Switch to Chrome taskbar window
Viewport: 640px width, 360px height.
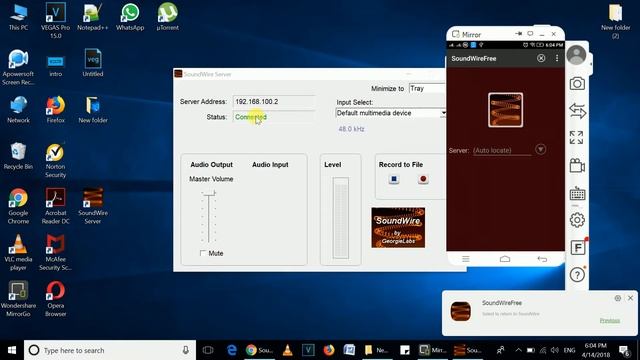tap(259, 350)
